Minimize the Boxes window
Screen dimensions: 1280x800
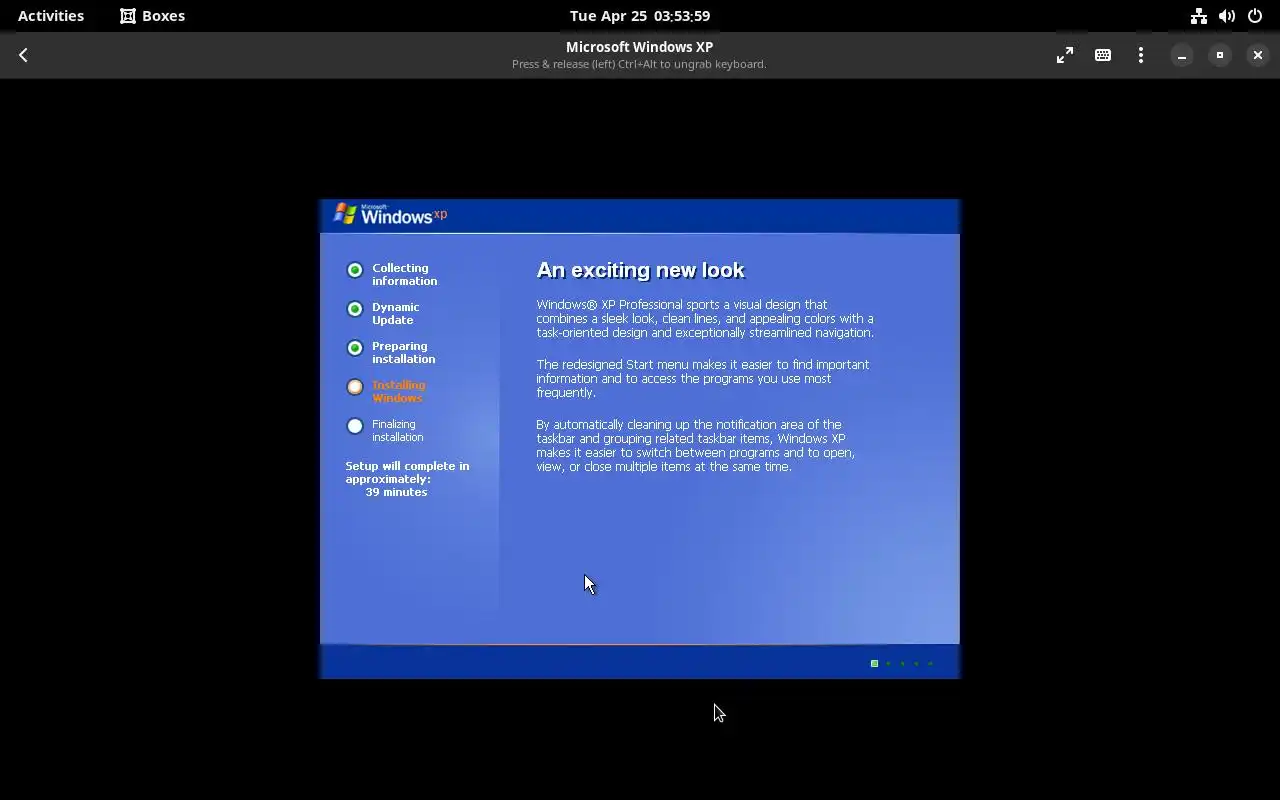pos(1182,55)
